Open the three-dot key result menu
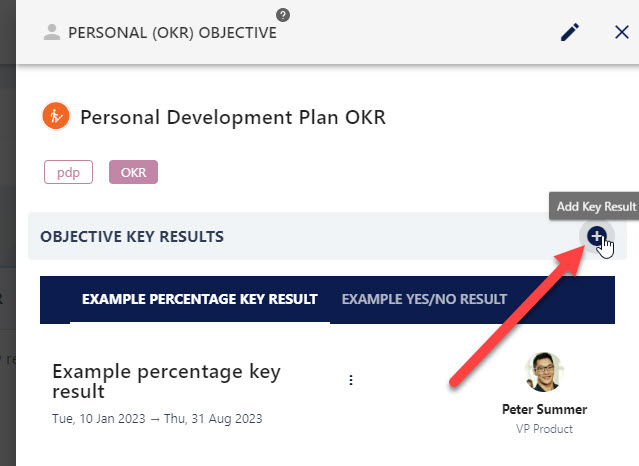 tap(351, 380)
